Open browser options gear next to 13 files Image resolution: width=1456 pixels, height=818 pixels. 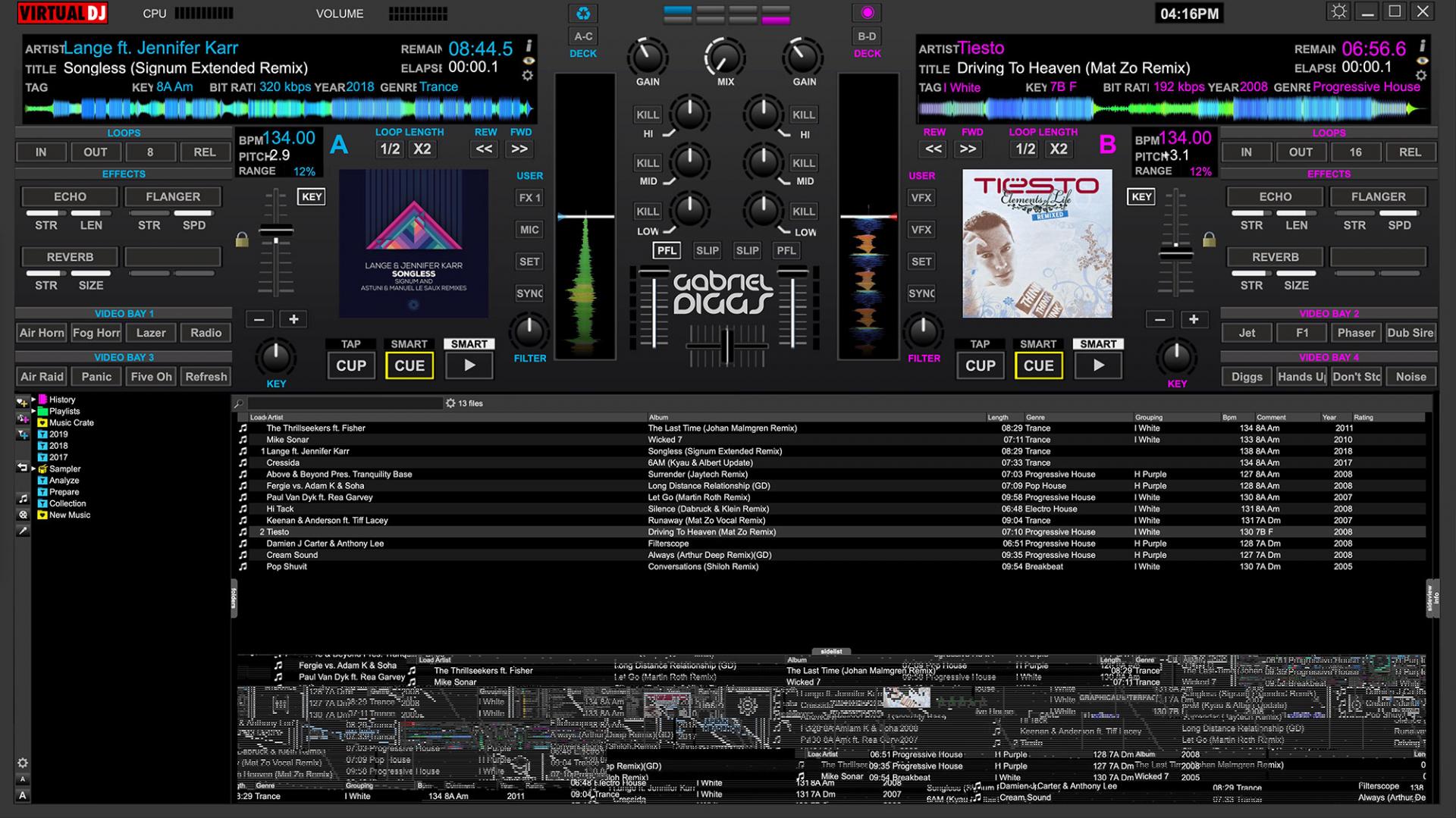point(450,403)
